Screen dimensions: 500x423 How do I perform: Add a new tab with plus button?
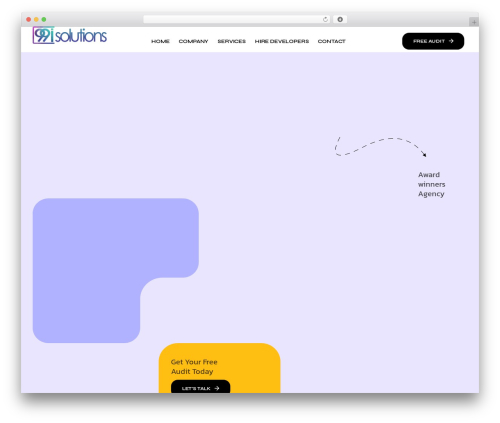click(474, 22)
